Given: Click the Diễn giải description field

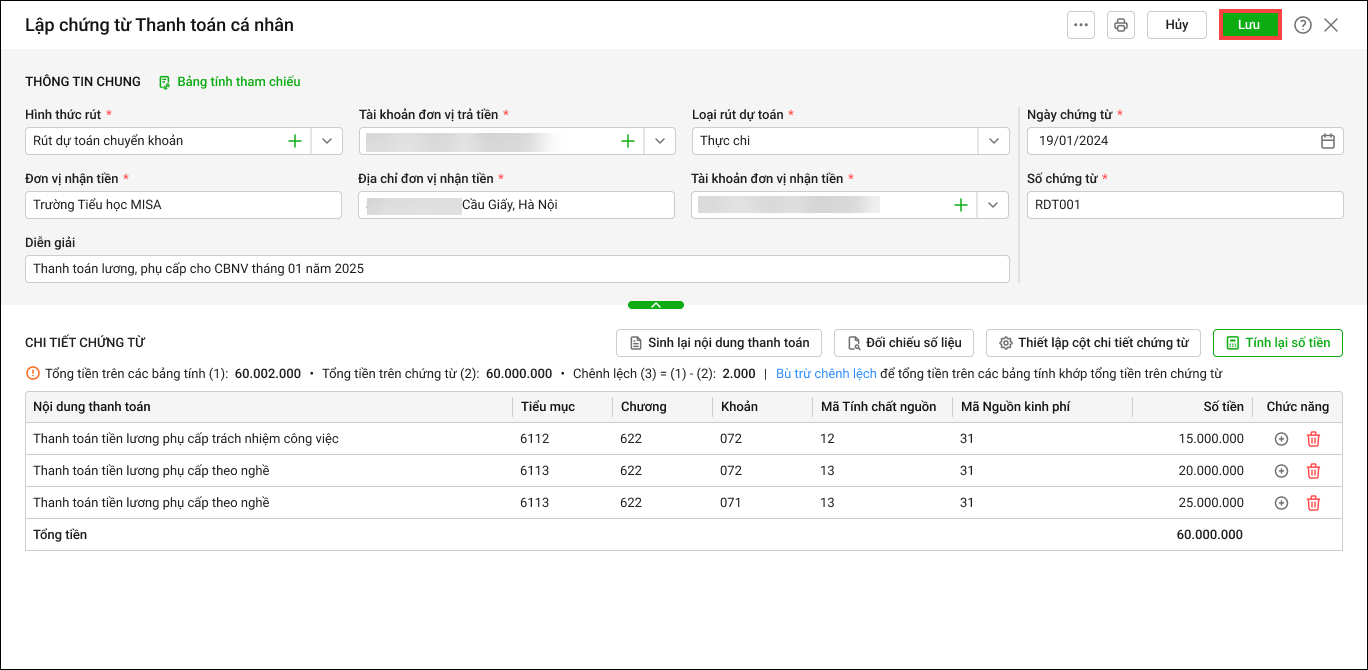Looking at the screenshot, I should [x=516, y=269].
